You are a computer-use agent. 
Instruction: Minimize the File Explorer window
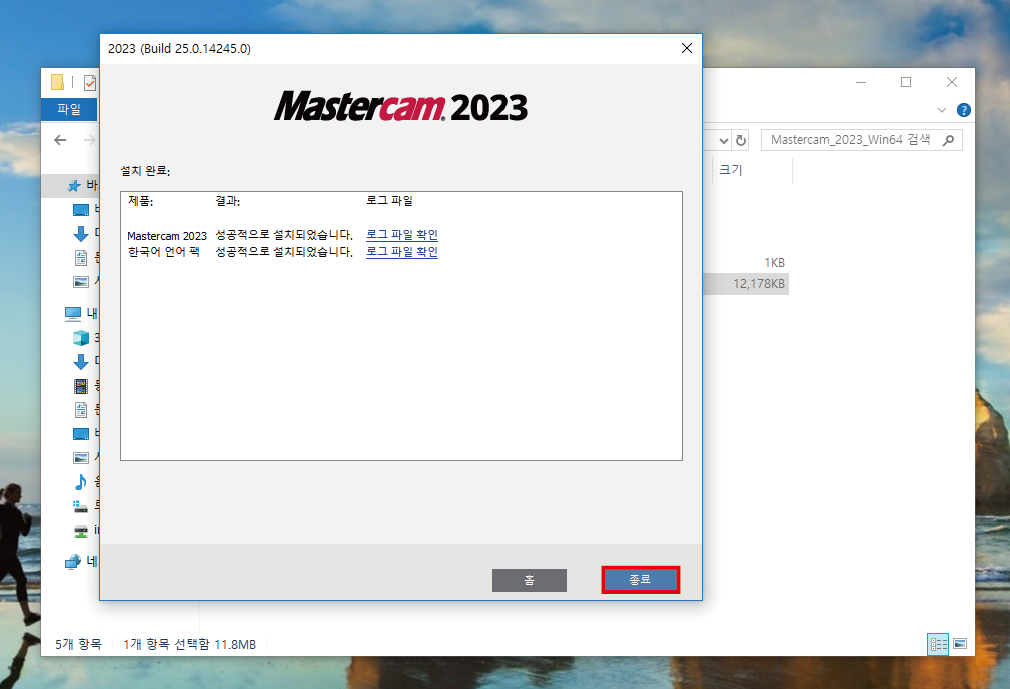click(861, 82)
